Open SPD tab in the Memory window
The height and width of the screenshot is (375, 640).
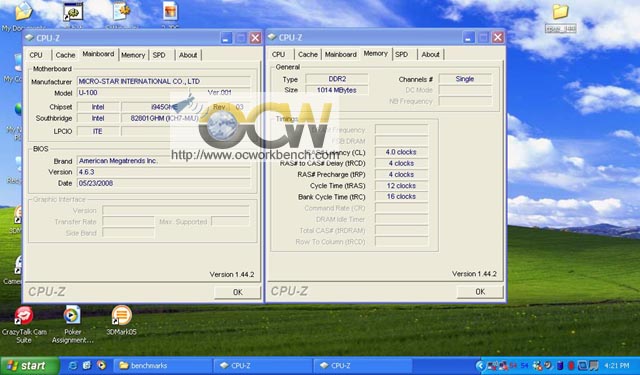(x=402, y=54)
